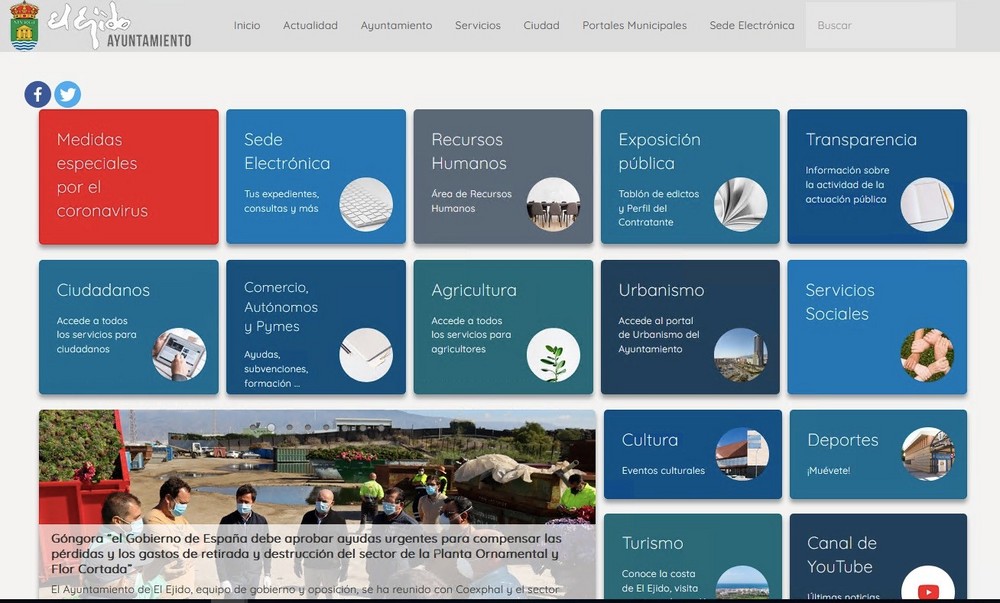
Task: Click the Twitter icon
Action: tap(67, 94)
